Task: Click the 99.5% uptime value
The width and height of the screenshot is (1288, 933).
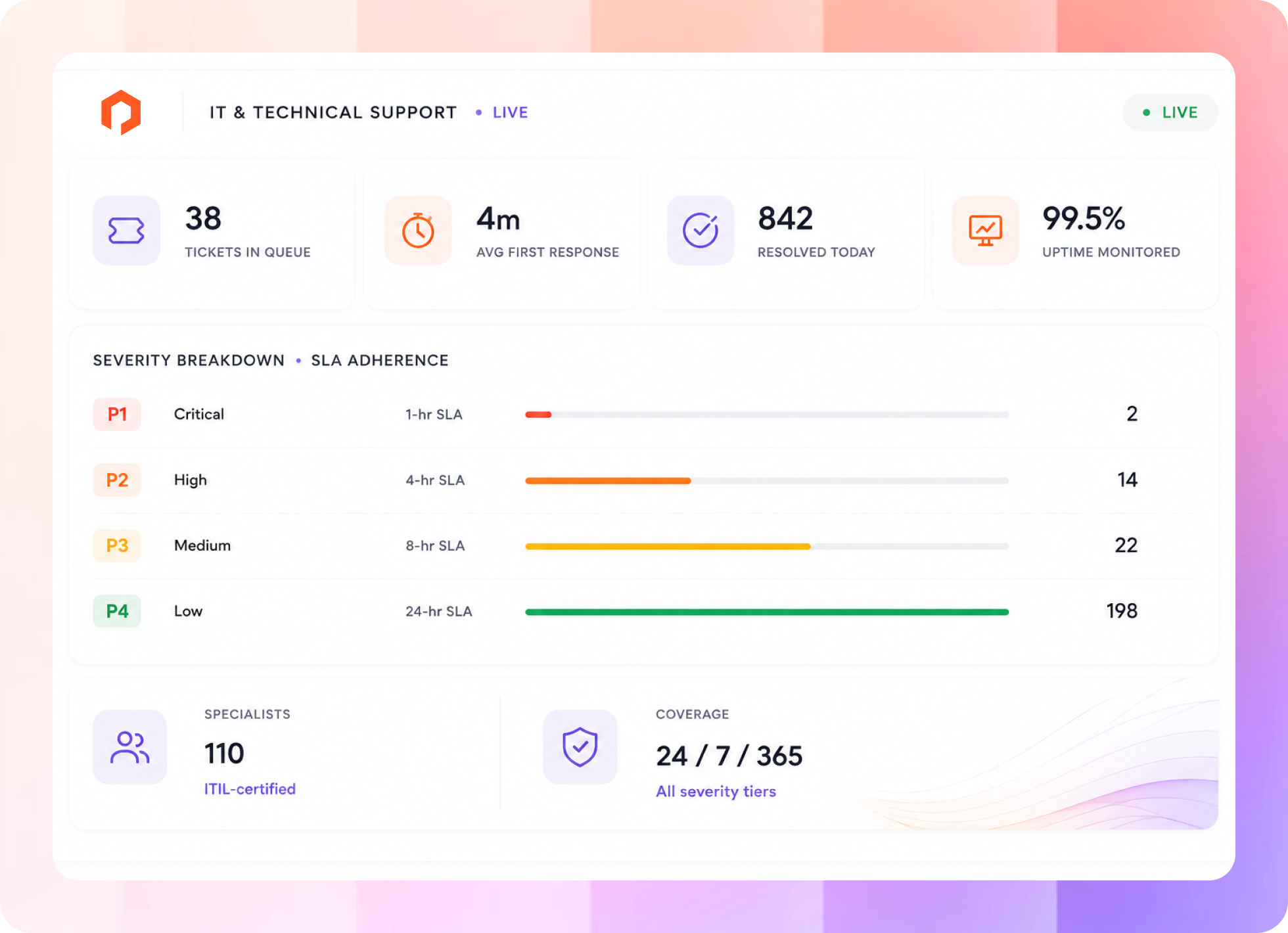Action: click(1084, 218)
